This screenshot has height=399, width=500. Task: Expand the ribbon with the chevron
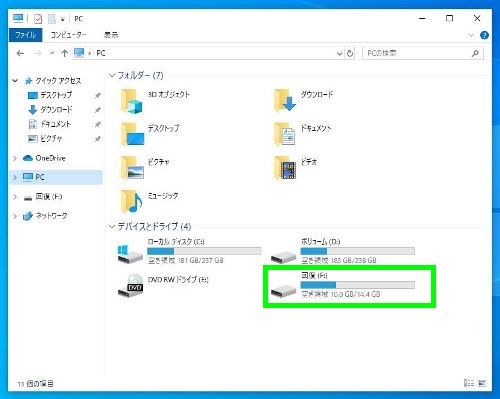471,35
